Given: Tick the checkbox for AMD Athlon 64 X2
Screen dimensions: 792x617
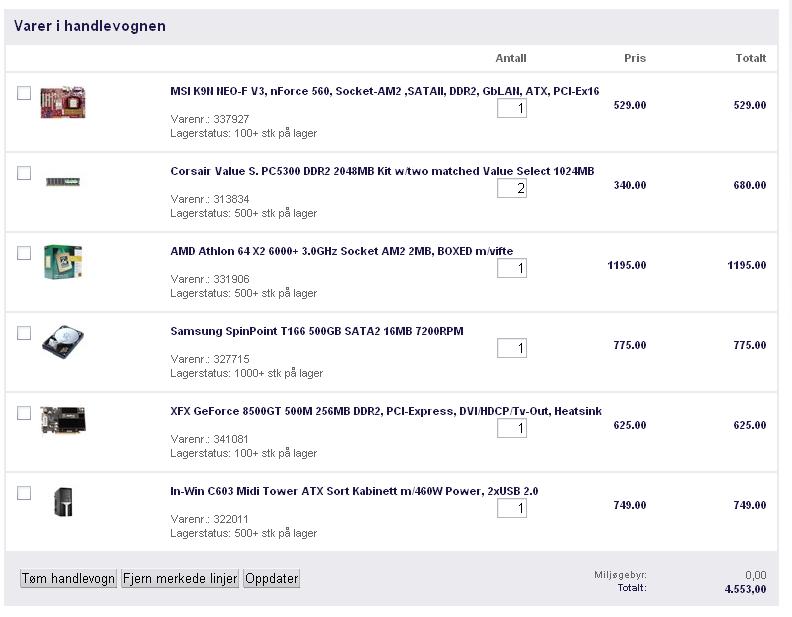Looking at the screenshot, I should (24, 253).
